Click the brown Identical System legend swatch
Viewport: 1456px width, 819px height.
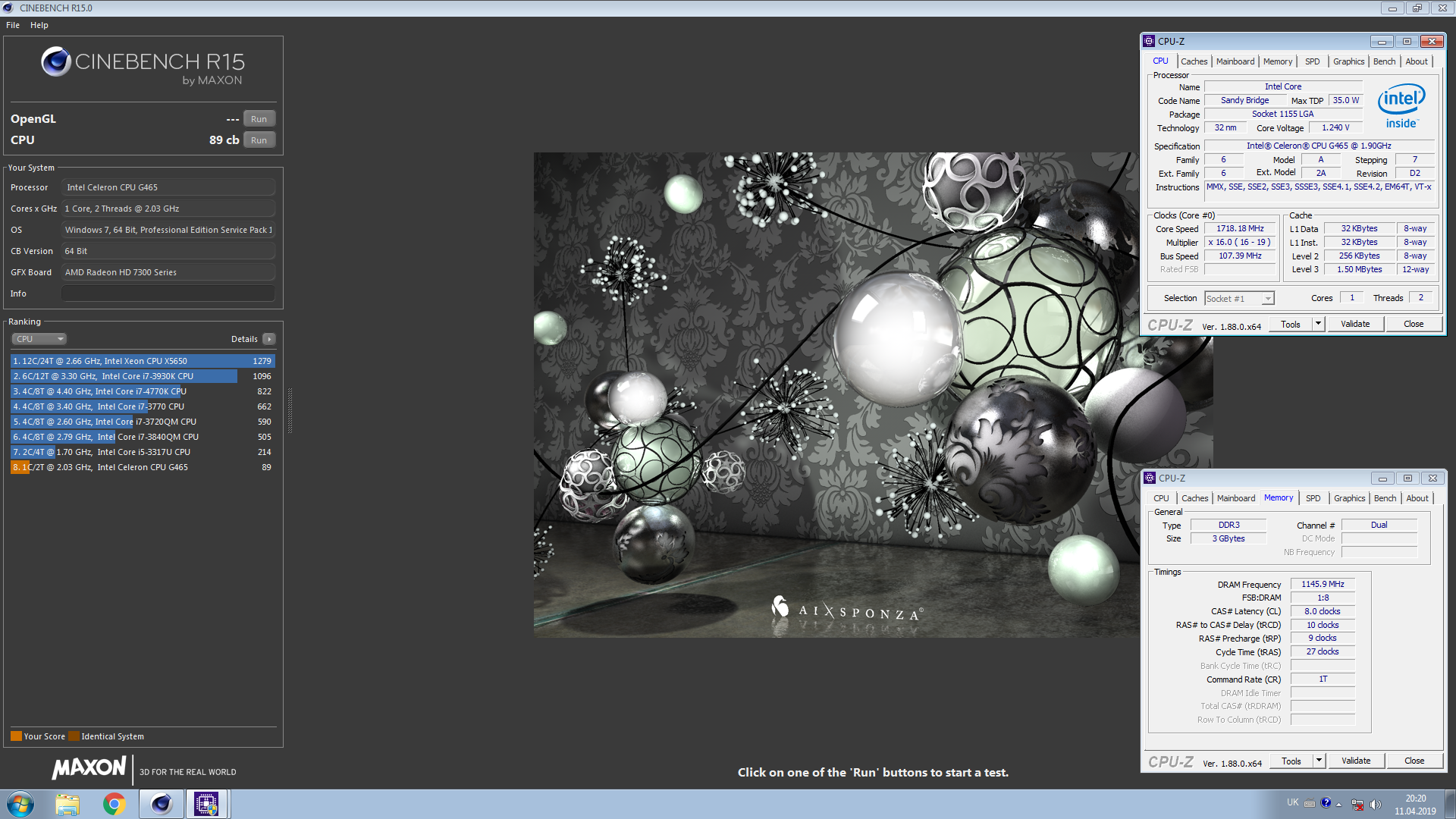point(74,736)
